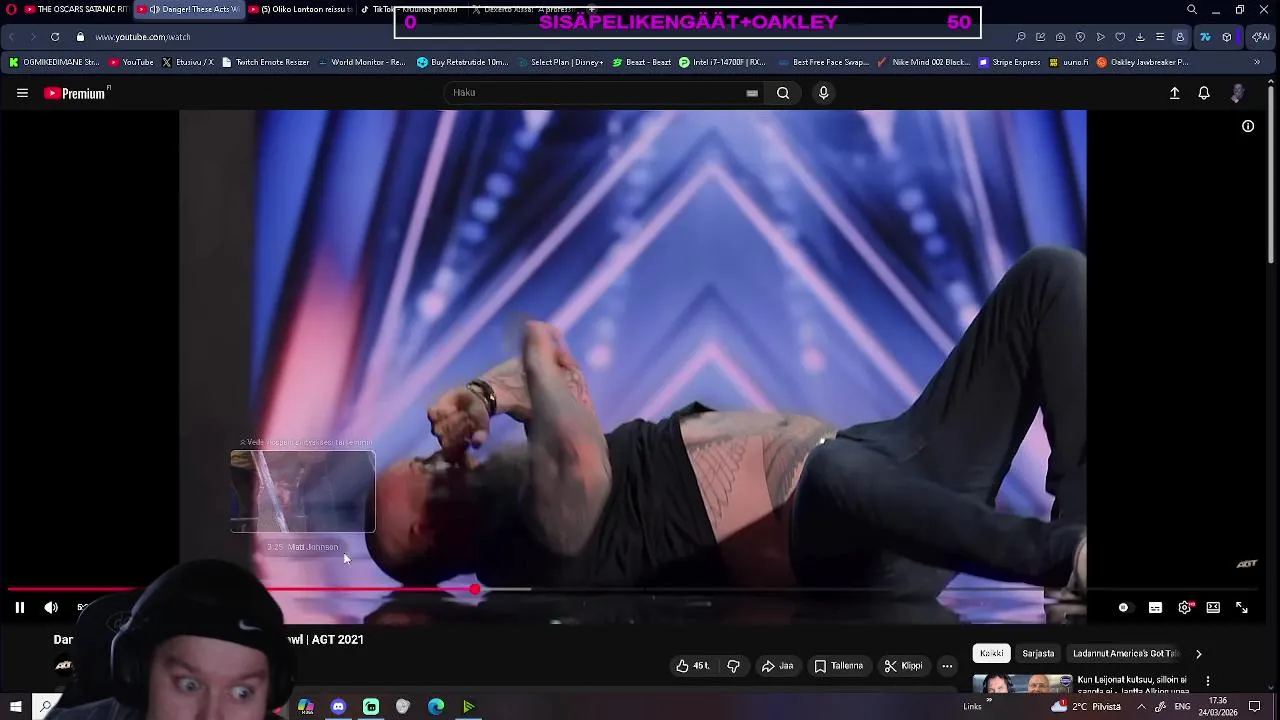Image resolution: width=1280 pixels, height=720 pixels.
Task: Open the Select Plan Disney+ bookmark
Action: click(559, 62)
